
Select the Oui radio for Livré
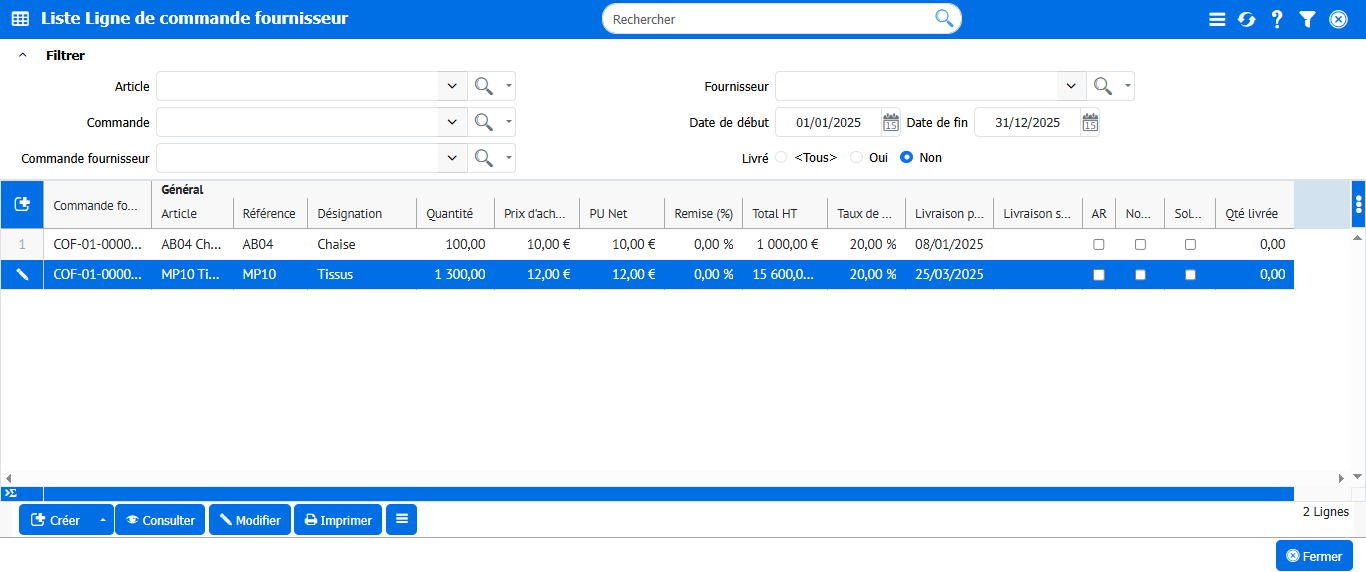856,158
